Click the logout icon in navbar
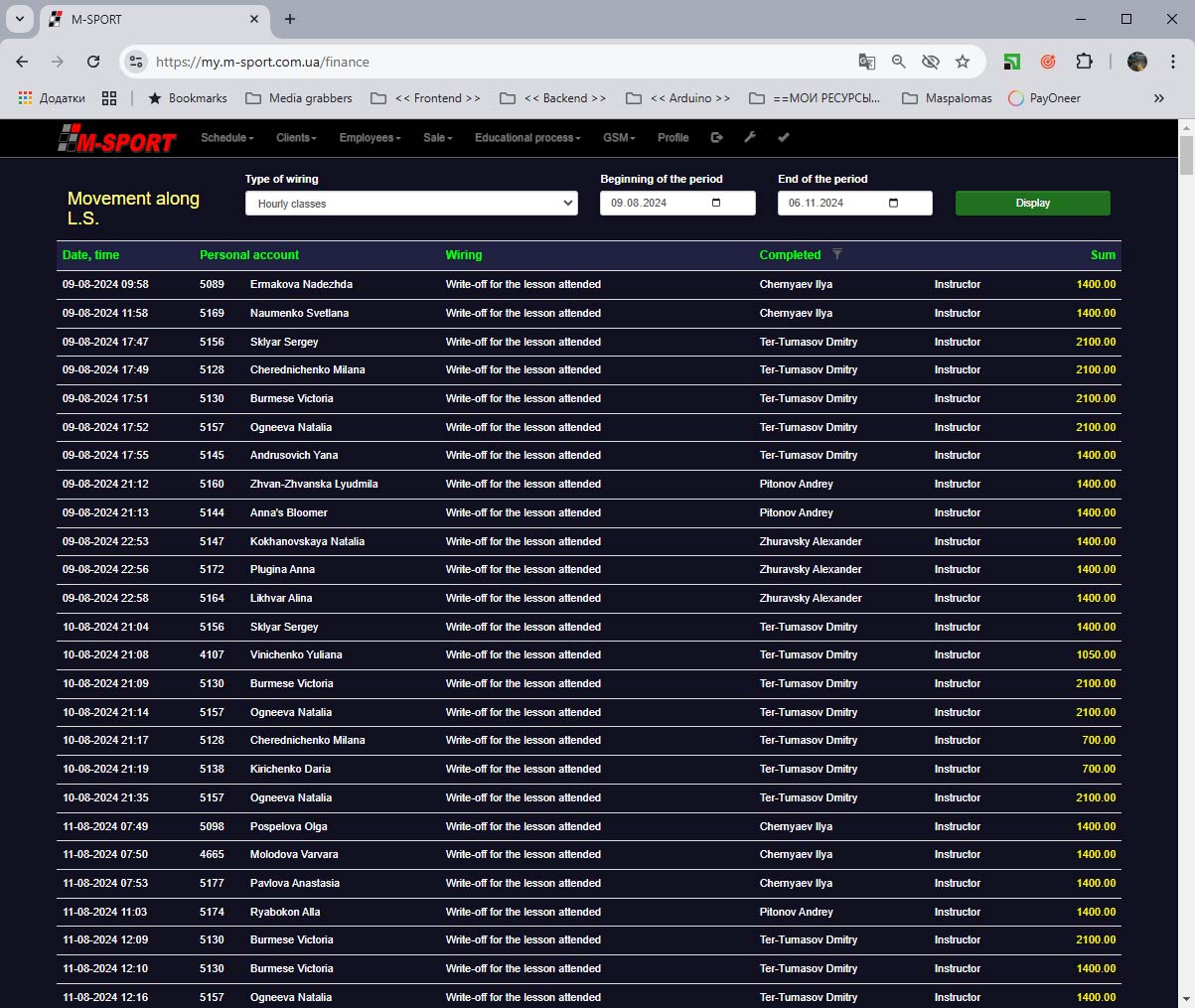Image resolution: width=1195 pixels, height=1008 pixels. coord(717,137)
